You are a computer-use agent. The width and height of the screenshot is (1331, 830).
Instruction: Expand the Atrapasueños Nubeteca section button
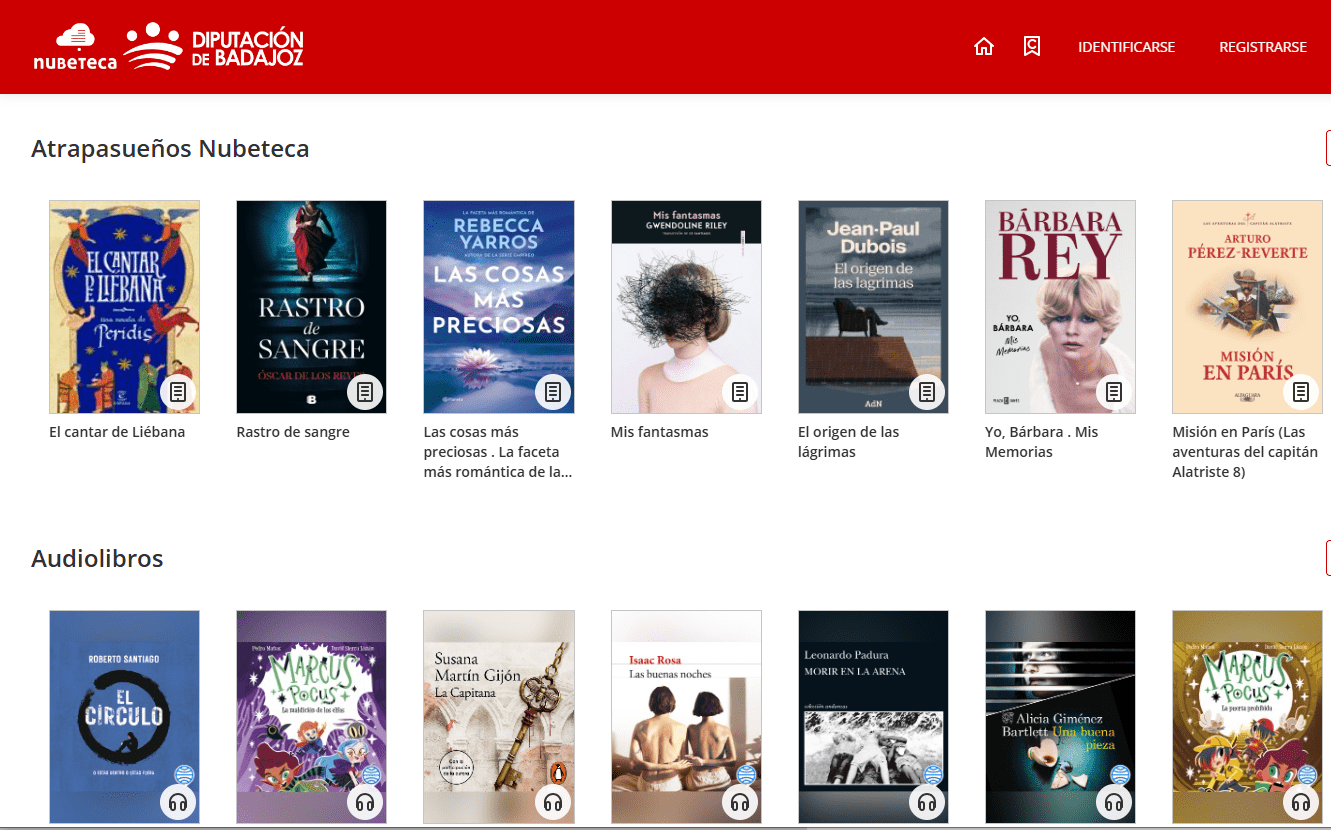coord(1327,148)
